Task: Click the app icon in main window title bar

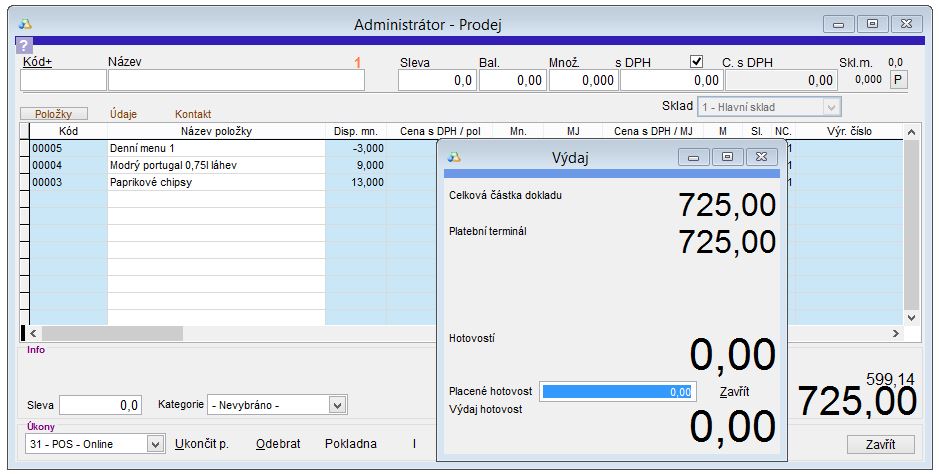Action: (25, 23)
